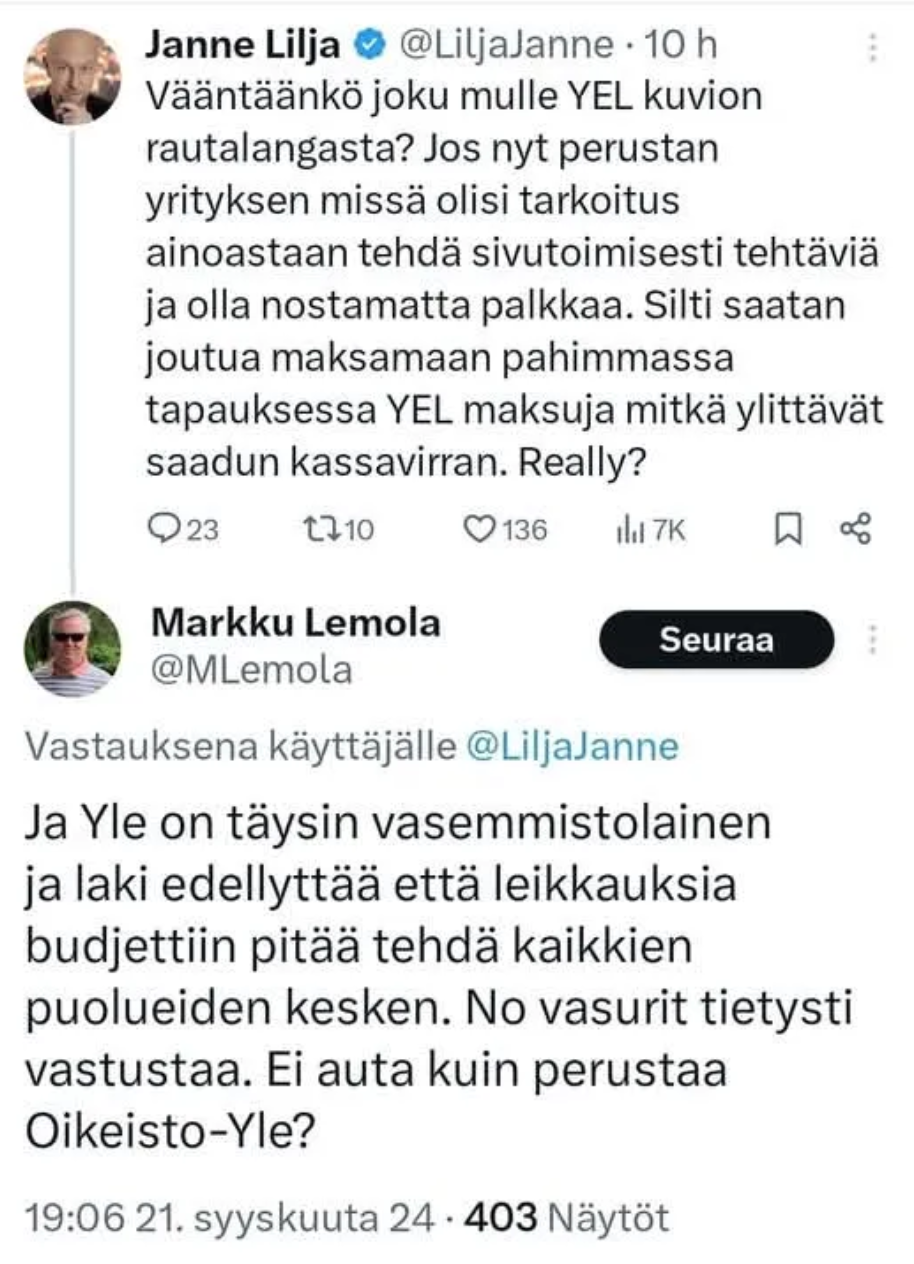Open Markku Lemola's profile avatar
Viewport: 914px width, 1264px height.
click(71, 649)
